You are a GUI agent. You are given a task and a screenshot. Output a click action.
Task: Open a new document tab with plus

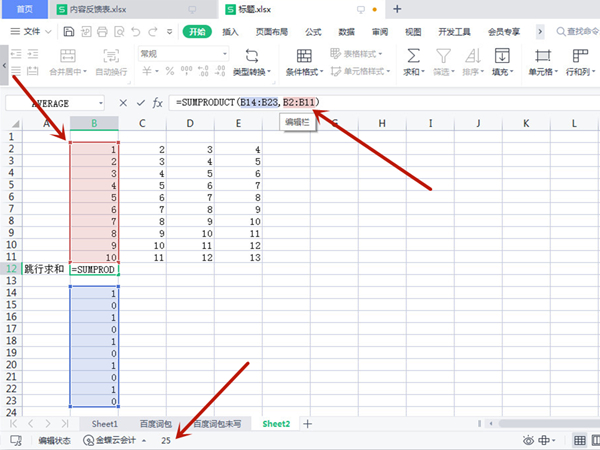click(397, 9)
